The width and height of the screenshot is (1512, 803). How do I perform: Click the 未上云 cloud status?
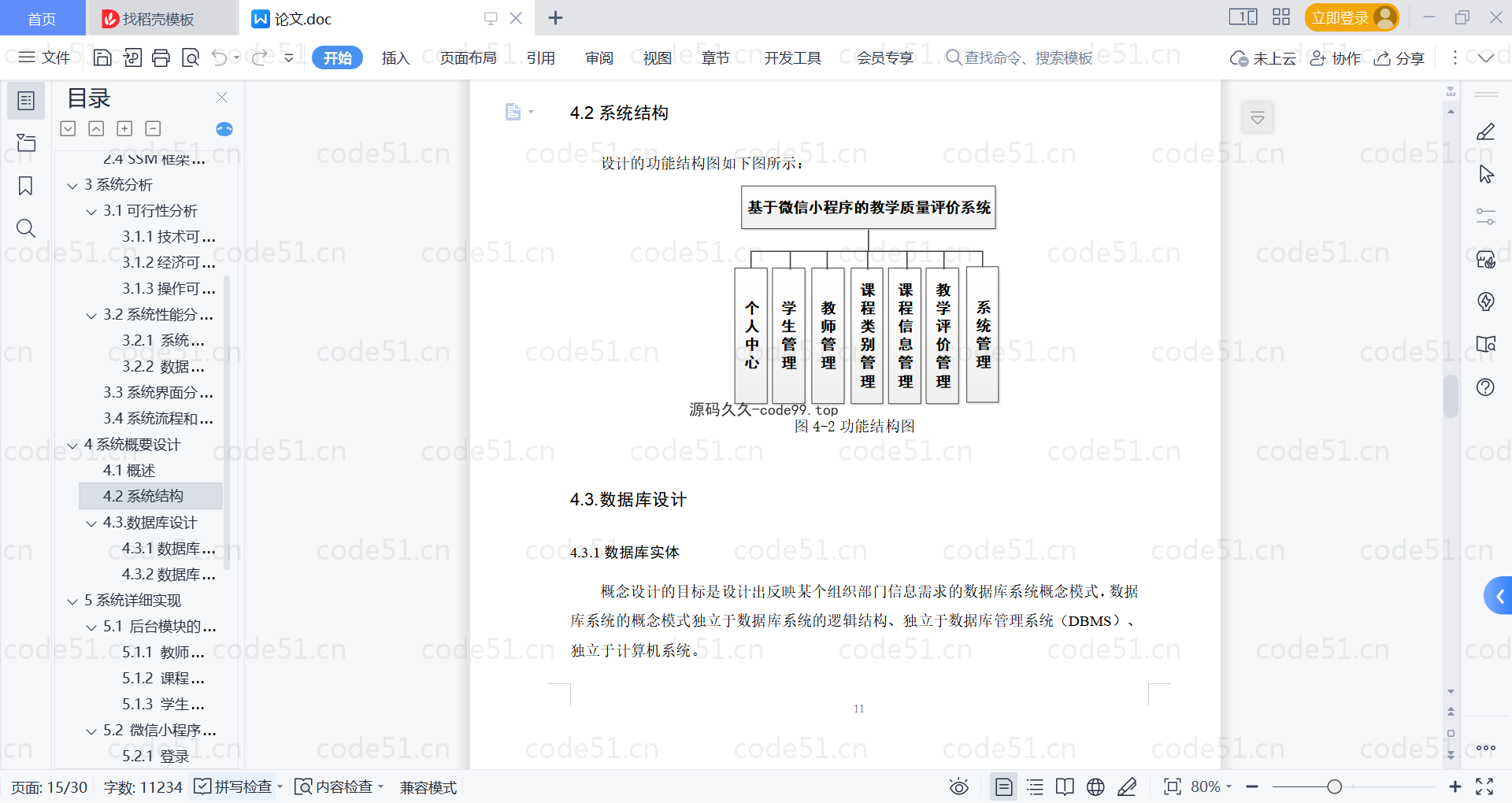(1263, 58)
